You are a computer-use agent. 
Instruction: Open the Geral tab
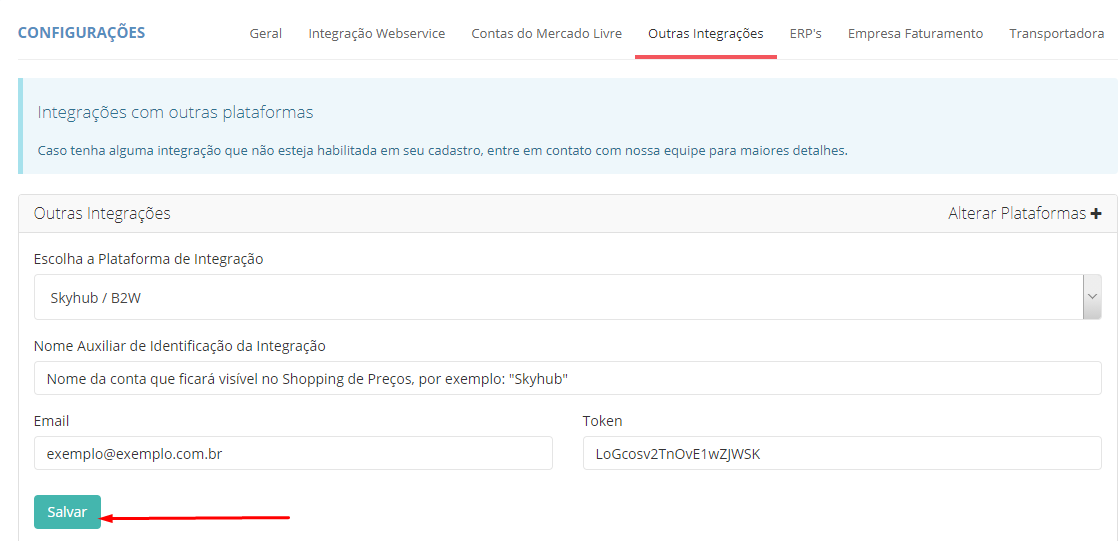click(265, 34)
